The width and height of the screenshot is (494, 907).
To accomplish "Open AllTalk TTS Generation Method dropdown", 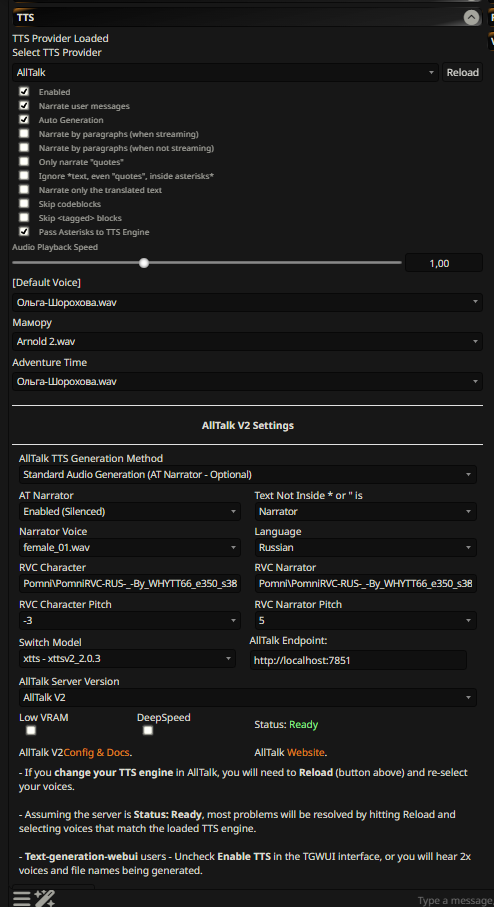I will [x=248, y=475].
